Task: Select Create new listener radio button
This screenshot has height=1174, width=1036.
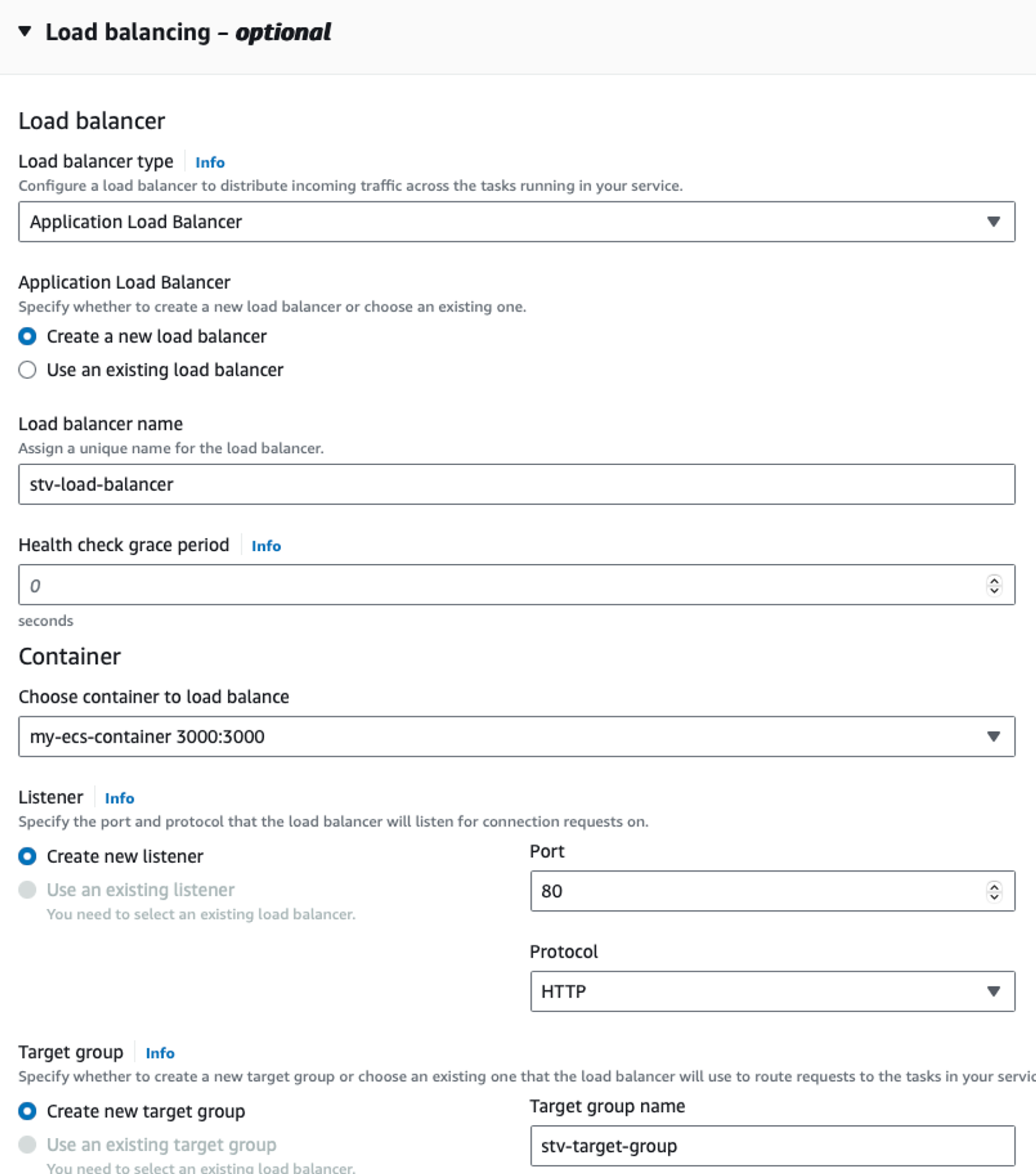Action: [27, 856]
